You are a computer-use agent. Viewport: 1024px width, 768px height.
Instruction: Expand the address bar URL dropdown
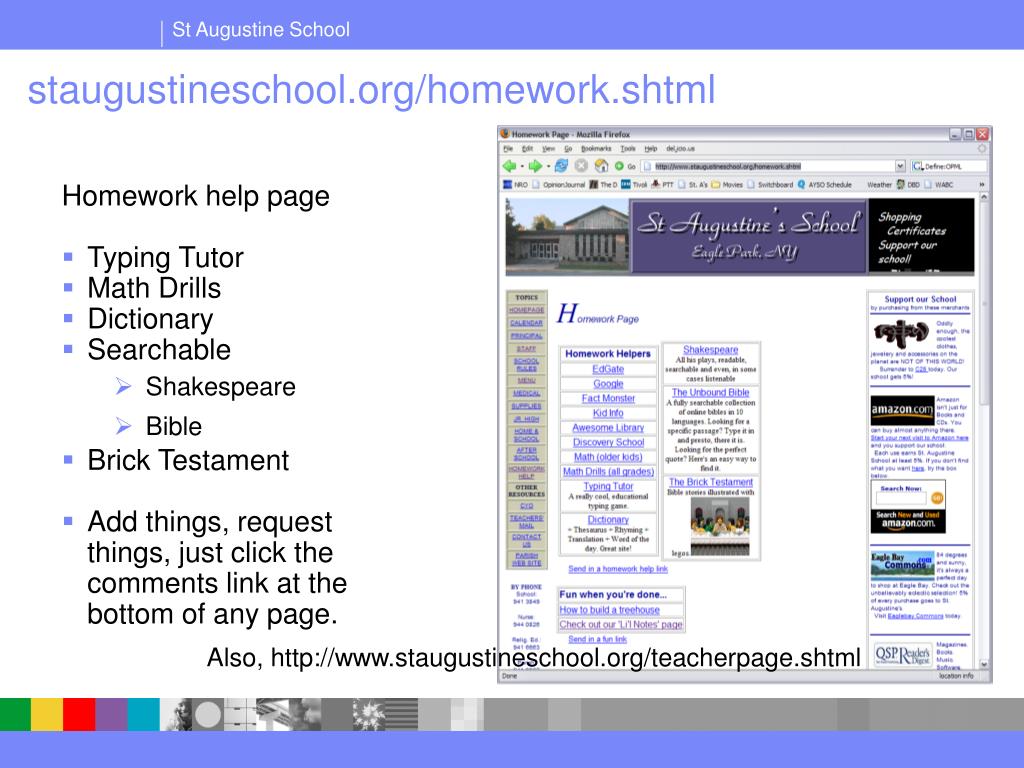point(900,167)
